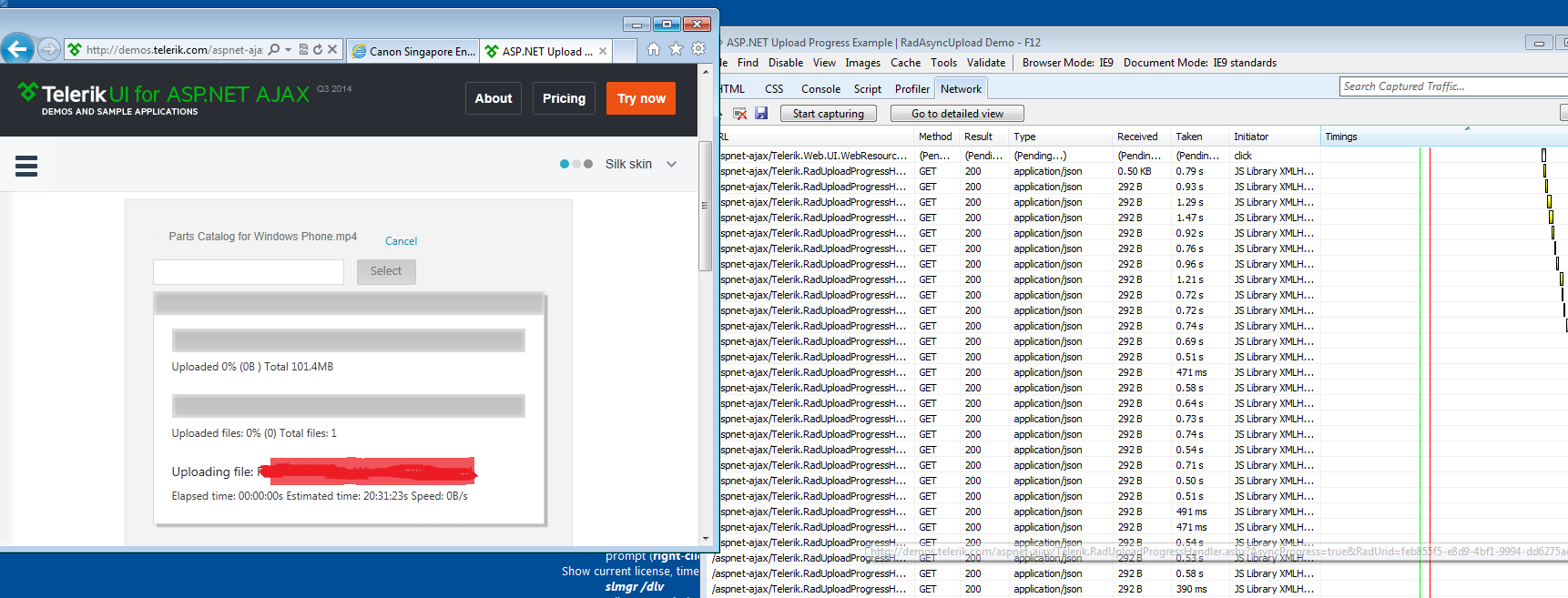1568x598 pixels.
Task: Refresh the page with the reload icon
Action: (x=318, y=50)
